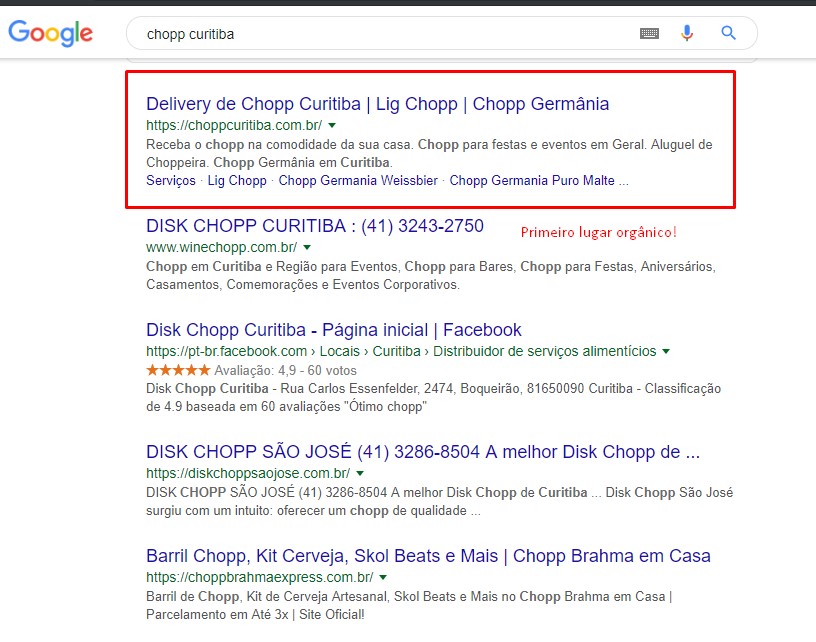Open the "Delivery de Chopp Curitiba" result
Screen dimensions: 816x642
[x=376, y=104]
